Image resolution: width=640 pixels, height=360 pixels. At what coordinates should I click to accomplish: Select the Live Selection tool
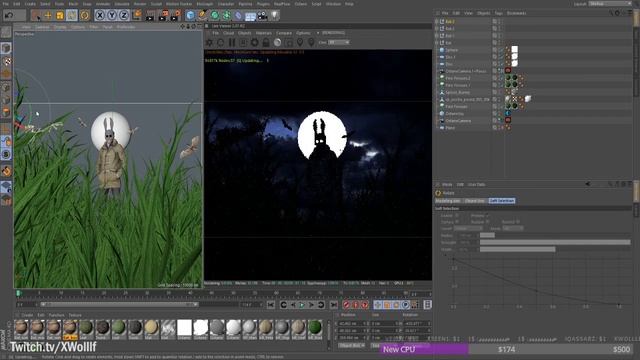(x=36, y=16)
